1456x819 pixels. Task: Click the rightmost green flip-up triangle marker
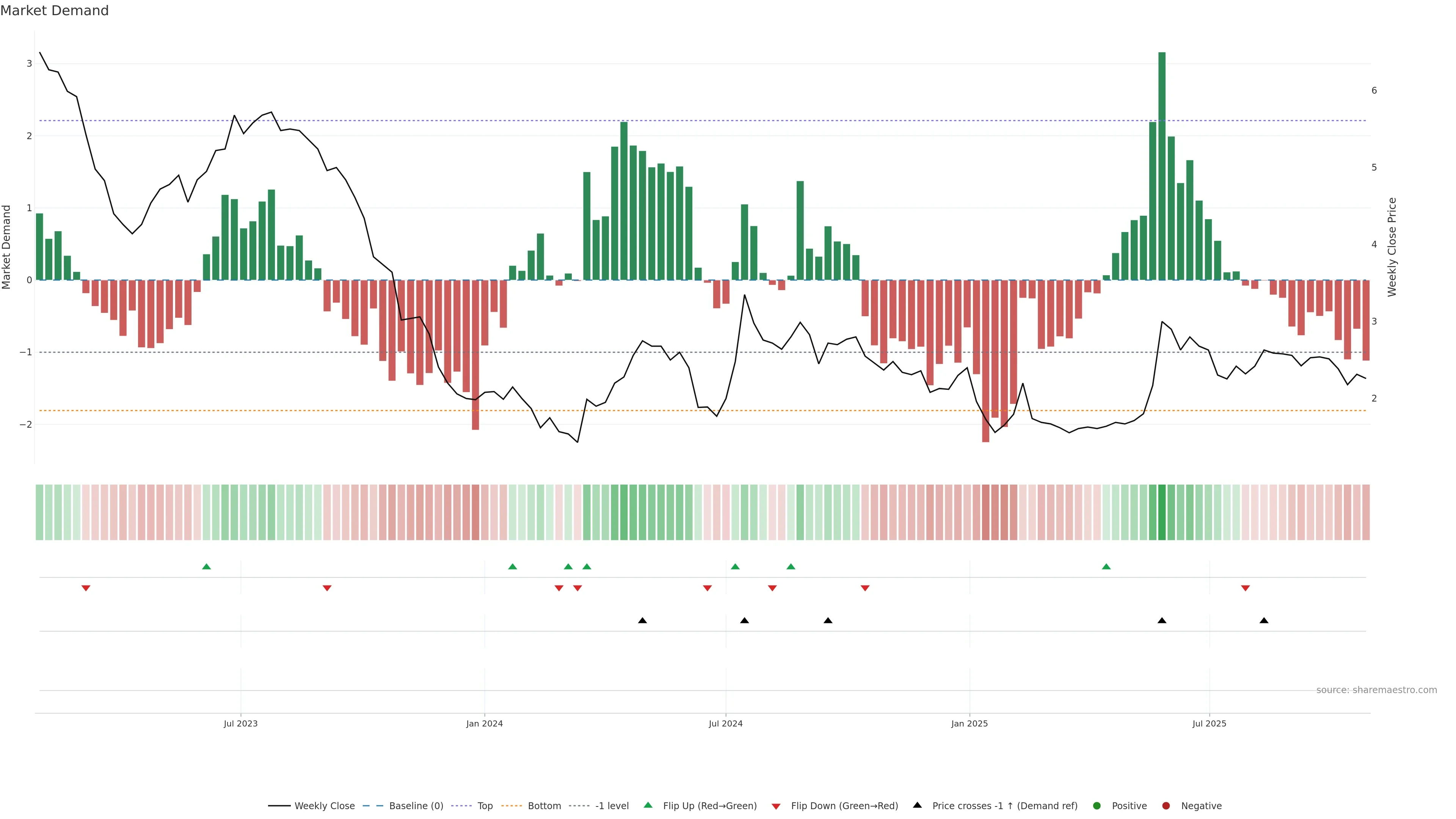point(1106,566)
